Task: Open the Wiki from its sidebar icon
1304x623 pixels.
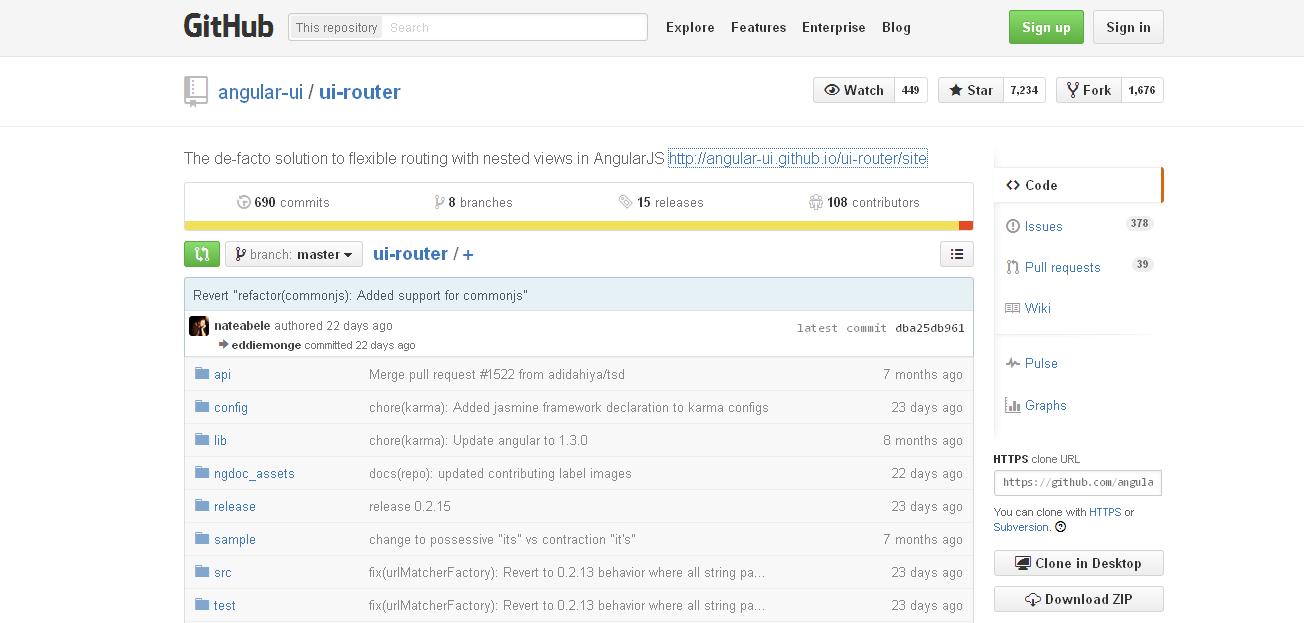Action: (1013, 308)
